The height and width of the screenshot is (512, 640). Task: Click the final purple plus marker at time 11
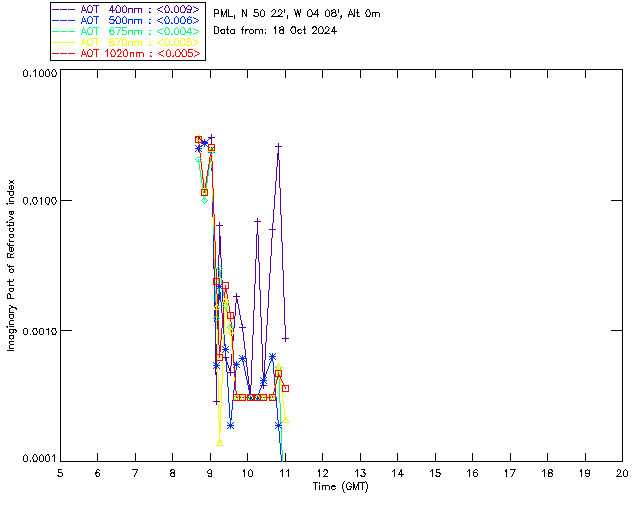coord(286,338)
